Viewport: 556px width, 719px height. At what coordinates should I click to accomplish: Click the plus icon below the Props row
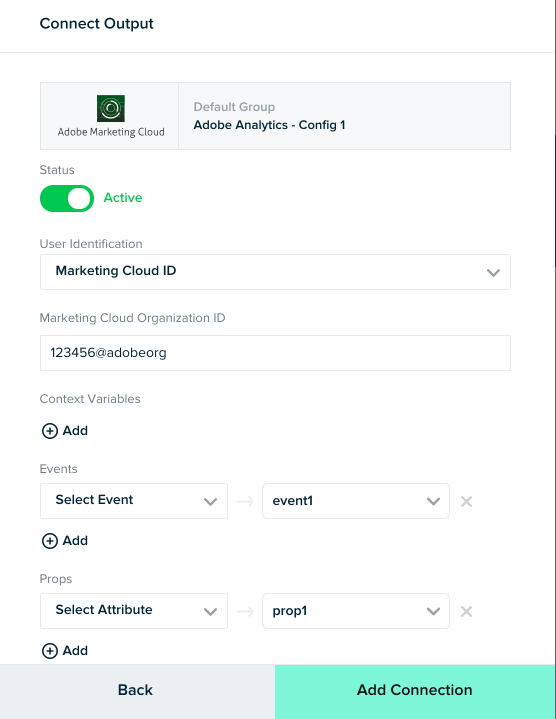(x=50, y=651)
